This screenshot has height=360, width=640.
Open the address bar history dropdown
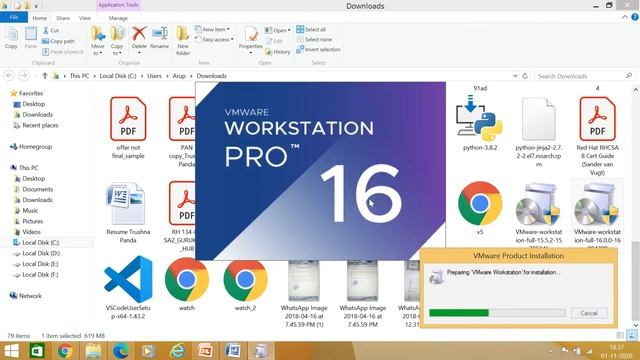click(x=515, y=76)
